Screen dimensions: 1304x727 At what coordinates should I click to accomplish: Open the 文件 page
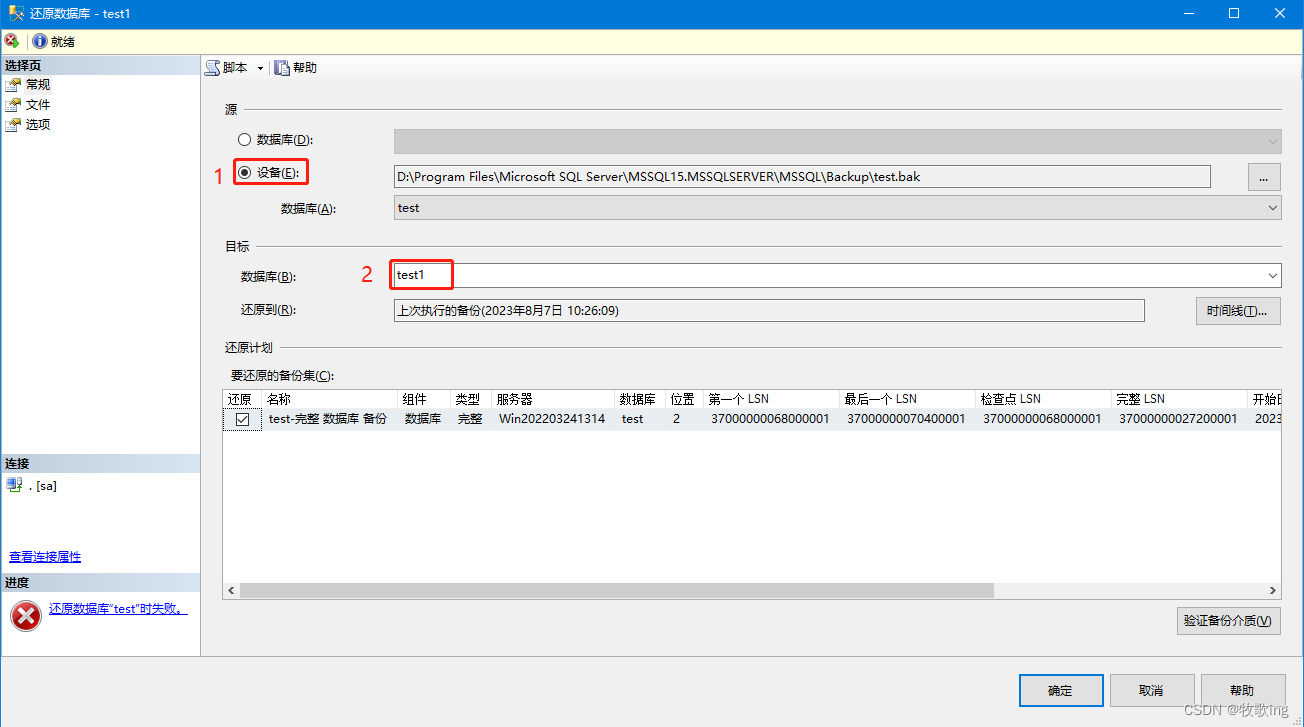point(38,105)
